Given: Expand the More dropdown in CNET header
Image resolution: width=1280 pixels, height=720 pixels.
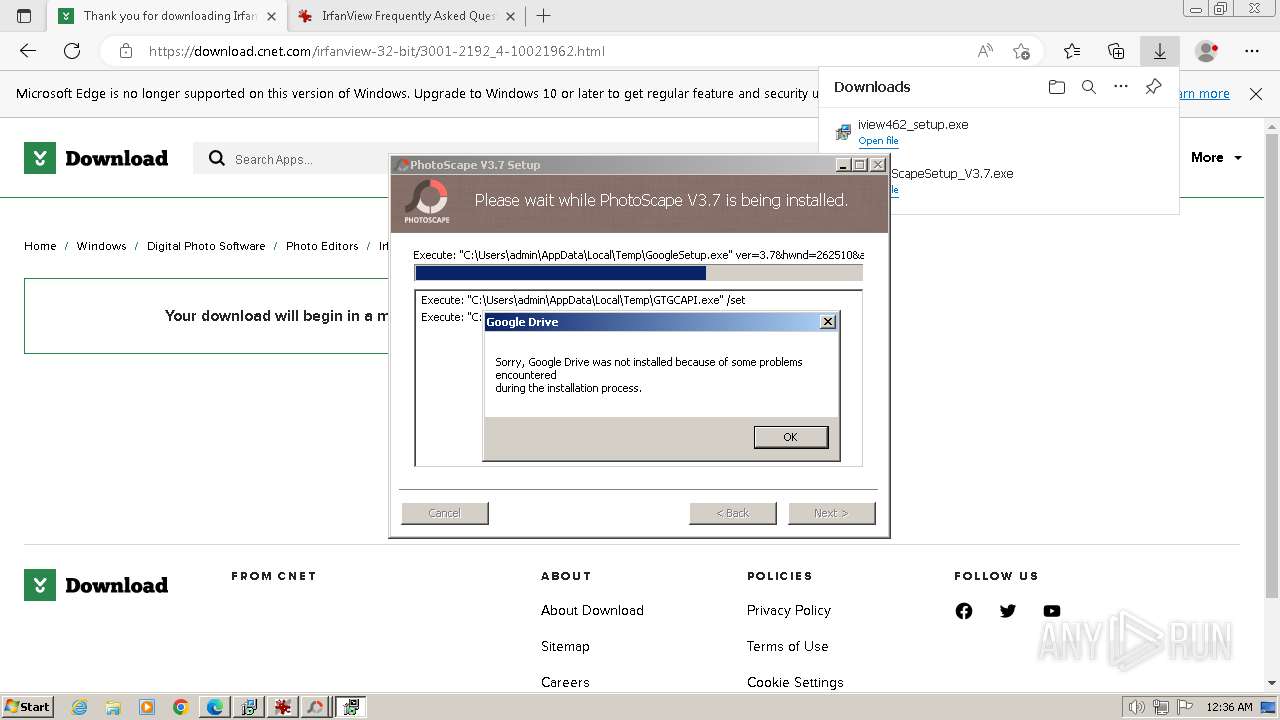Looking at the screenshot, I should pyautogui.click(x=1216, y=157).
